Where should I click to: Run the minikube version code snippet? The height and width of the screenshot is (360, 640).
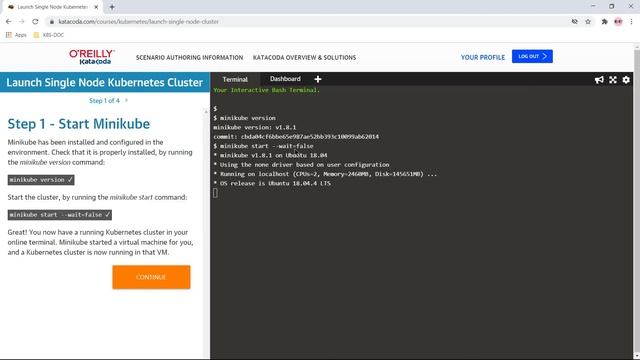tap(41, 180)
